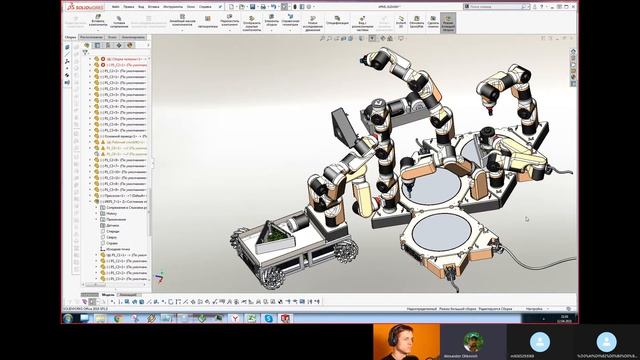Open the Инструменты (Tools) menu
640x360 pixels.
click(x=173, y=7)
